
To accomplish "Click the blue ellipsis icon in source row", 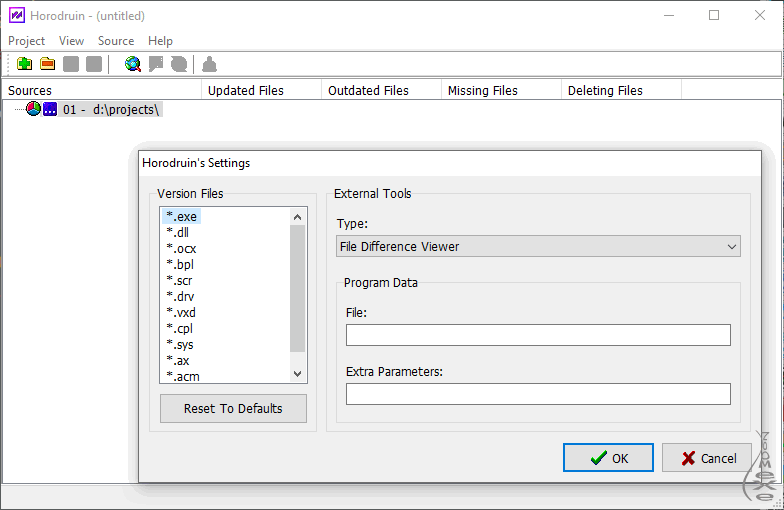I will (x=50, y=109).
